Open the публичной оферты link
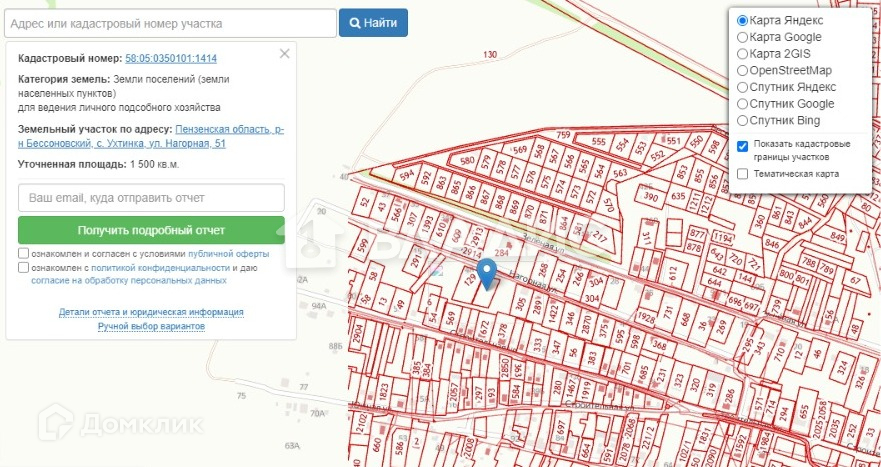This screenshot has width=881, height=467. tap(229, 254)
